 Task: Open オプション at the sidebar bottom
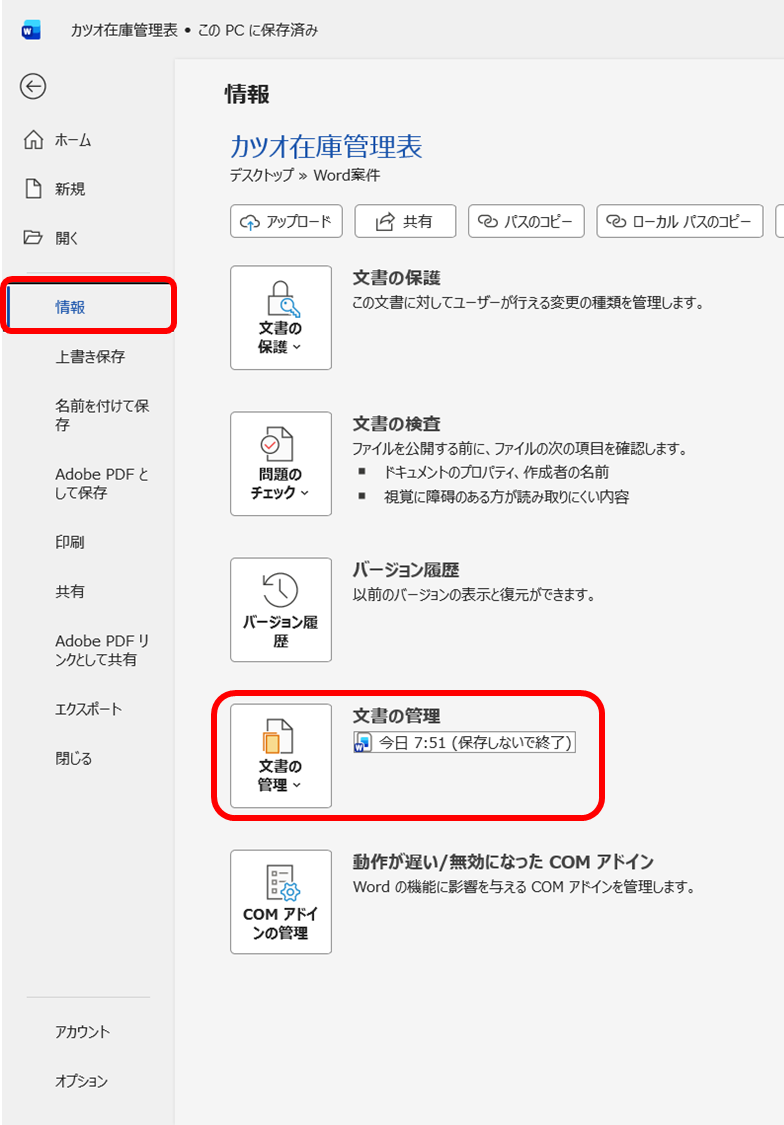81,1081
